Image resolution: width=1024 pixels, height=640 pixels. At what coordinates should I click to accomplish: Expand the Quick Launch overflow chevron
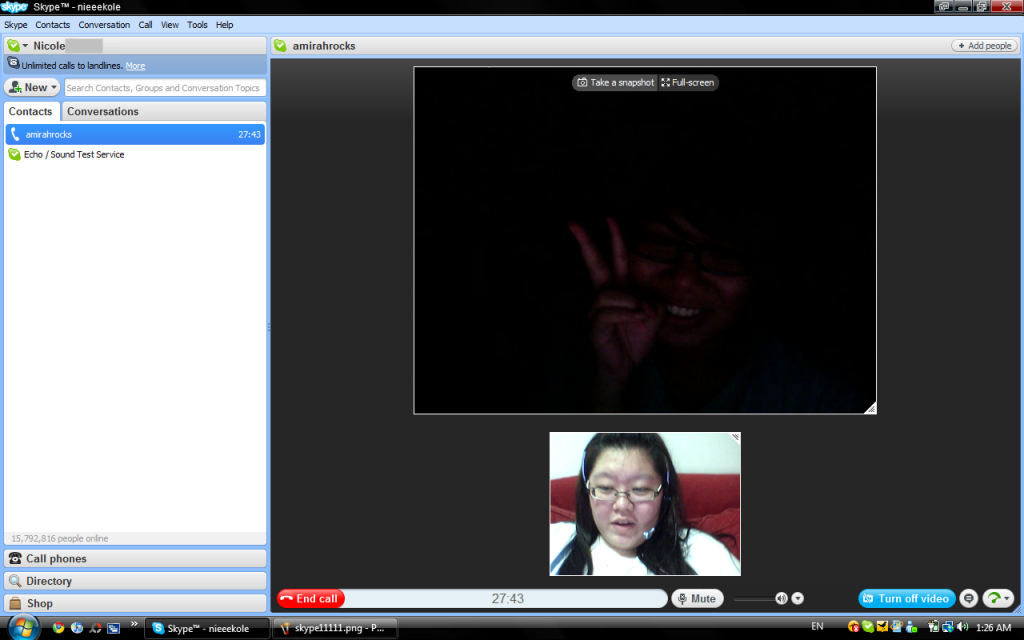134,625
